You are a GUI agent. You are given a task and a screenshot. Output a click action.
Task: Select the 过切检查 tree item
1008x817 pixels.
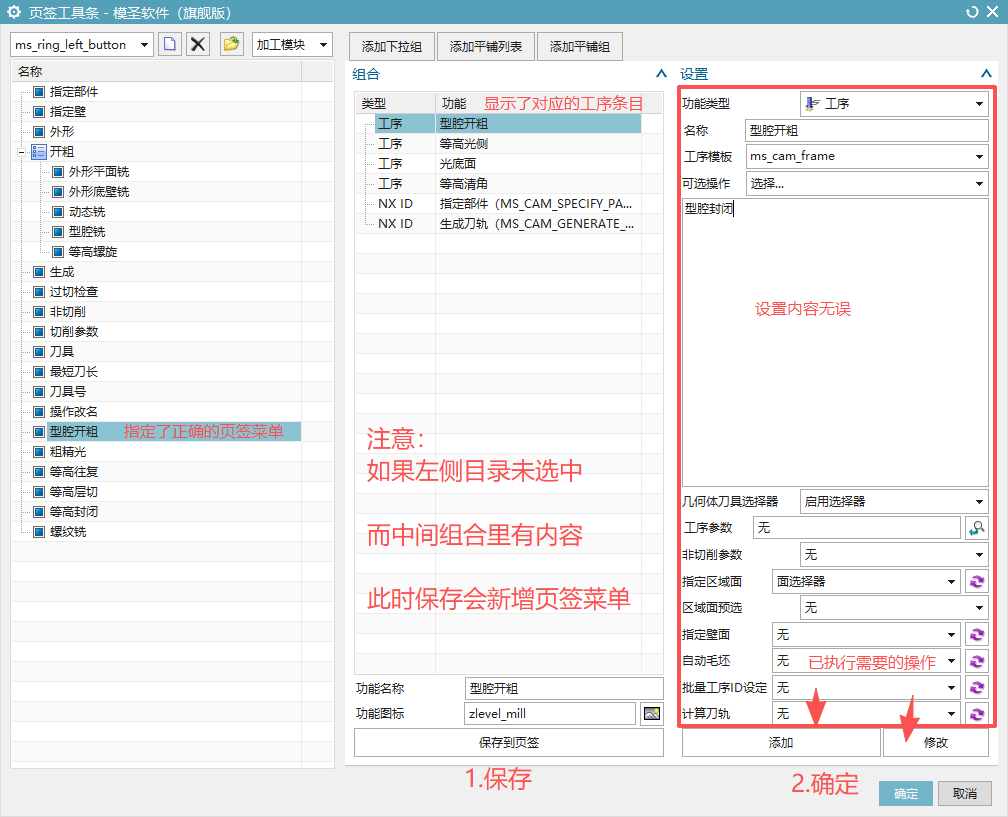pos(74,292)
